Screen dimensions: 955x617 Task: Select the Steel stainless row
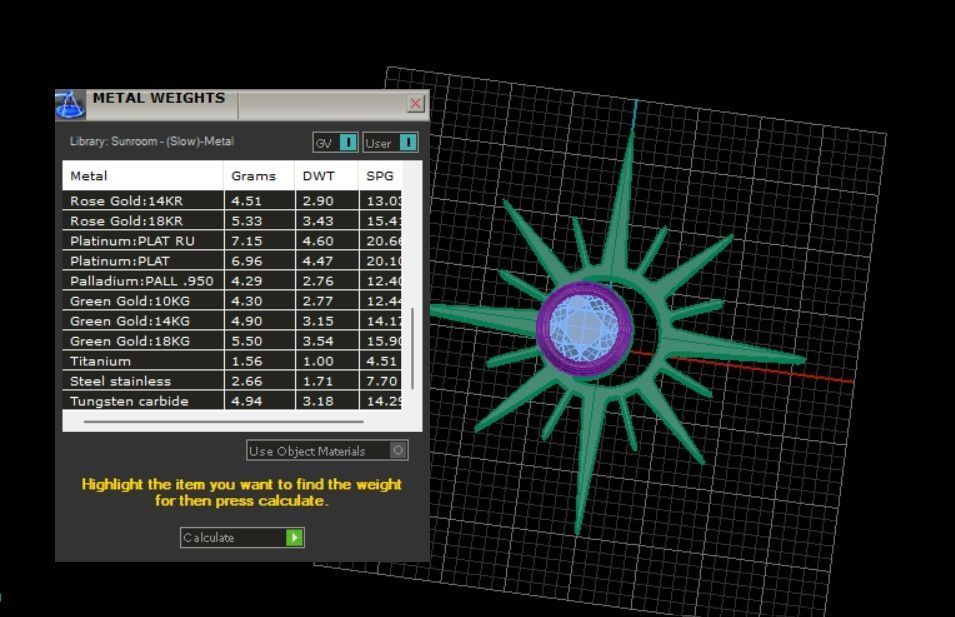(x=232, y=381)
